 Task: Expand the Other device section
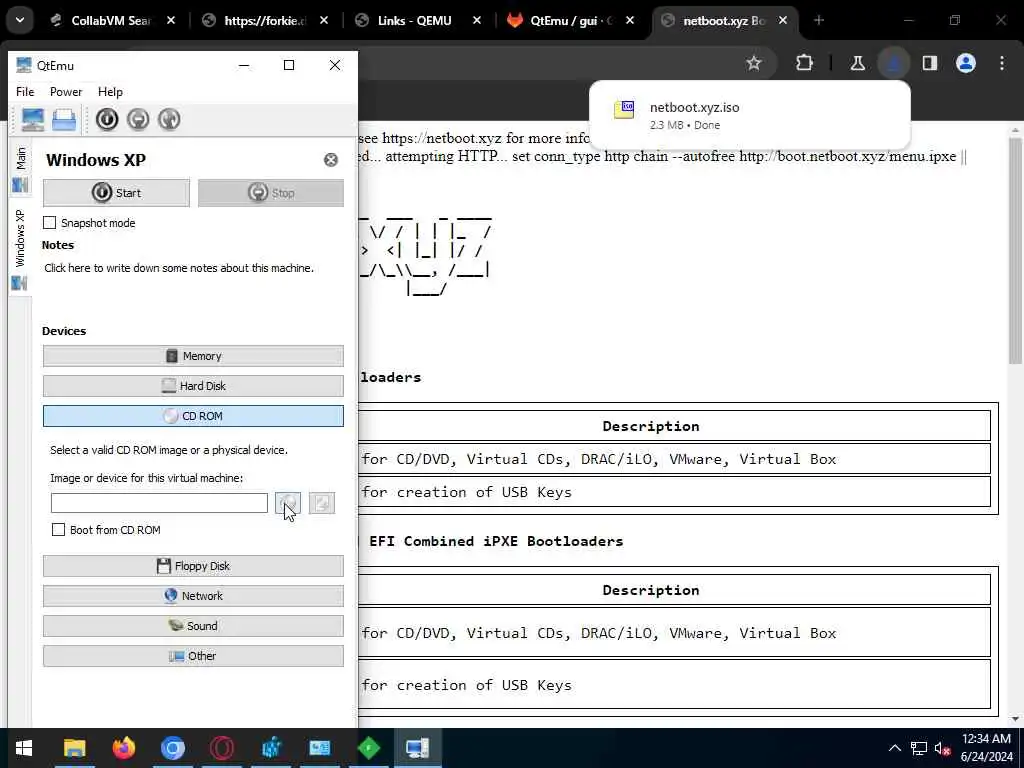pyautogui.click(x=193, y=656)
